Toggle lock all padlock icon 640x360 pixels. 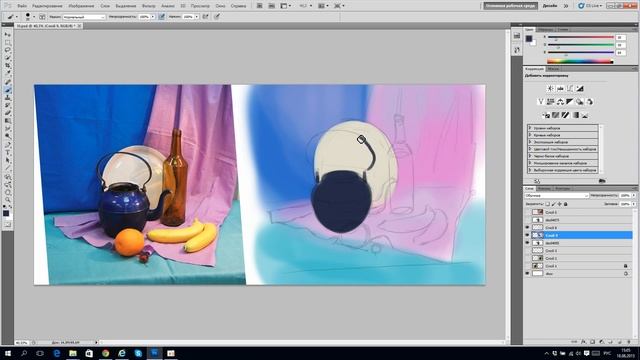pyautogui.click(x=566, y=204)
